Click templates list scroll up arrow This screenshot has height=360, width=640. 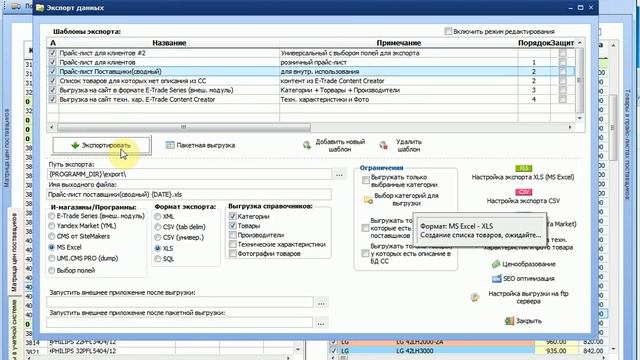point(580,43)
